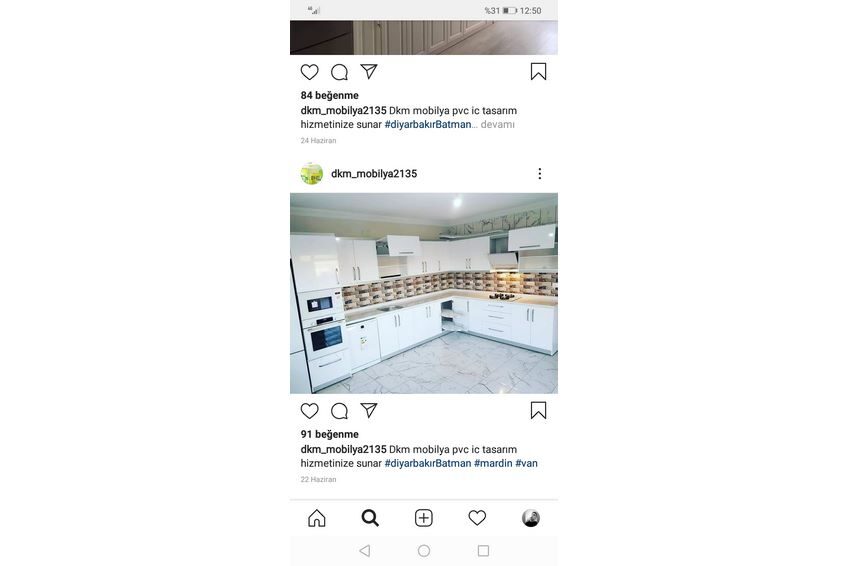
Task: Share the top post via send icon
Action: [369, 71]
